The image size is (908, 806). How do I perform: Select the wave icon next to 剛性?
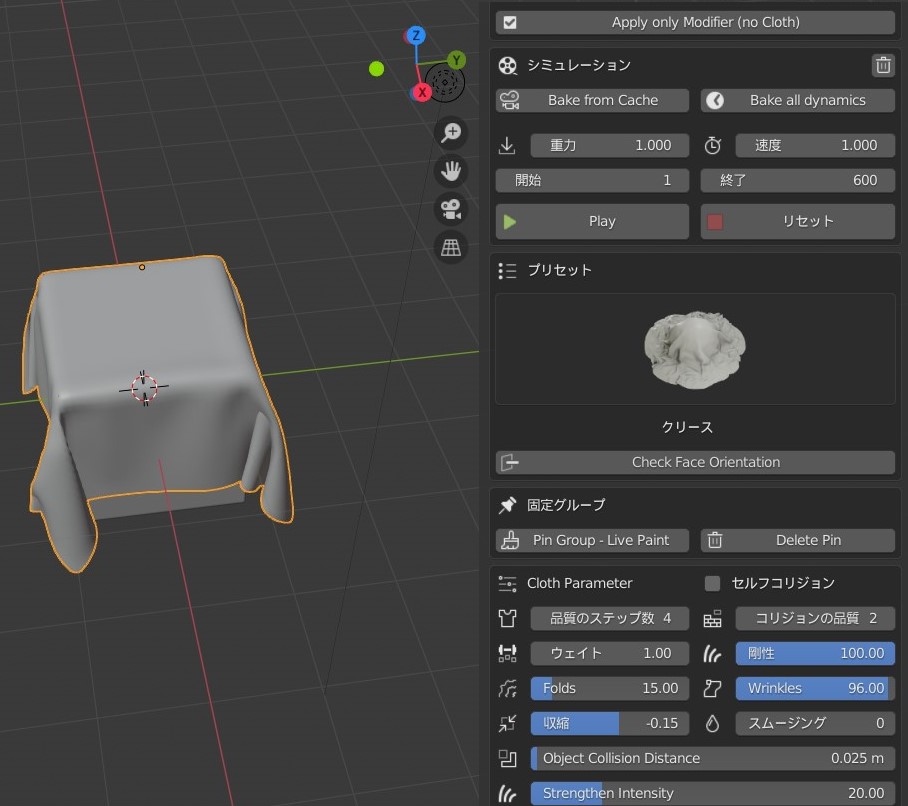pyautogui.click(x=712, y=653)
